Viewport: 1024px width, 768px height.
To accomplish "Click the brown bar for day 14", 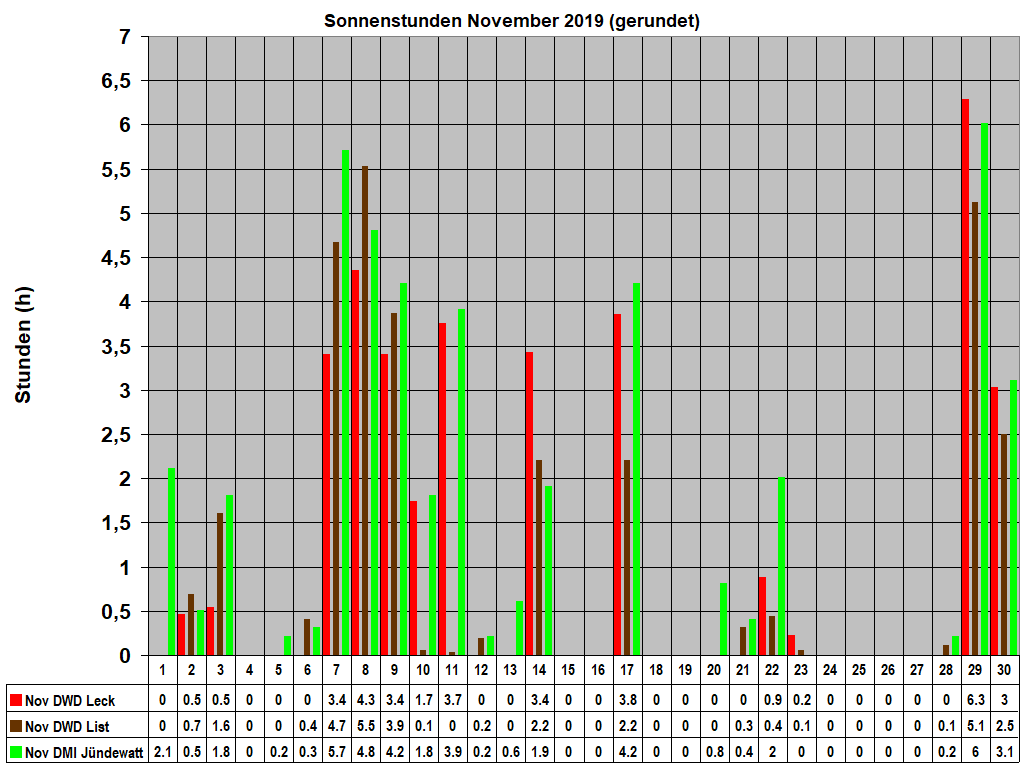I will (539, 558).
